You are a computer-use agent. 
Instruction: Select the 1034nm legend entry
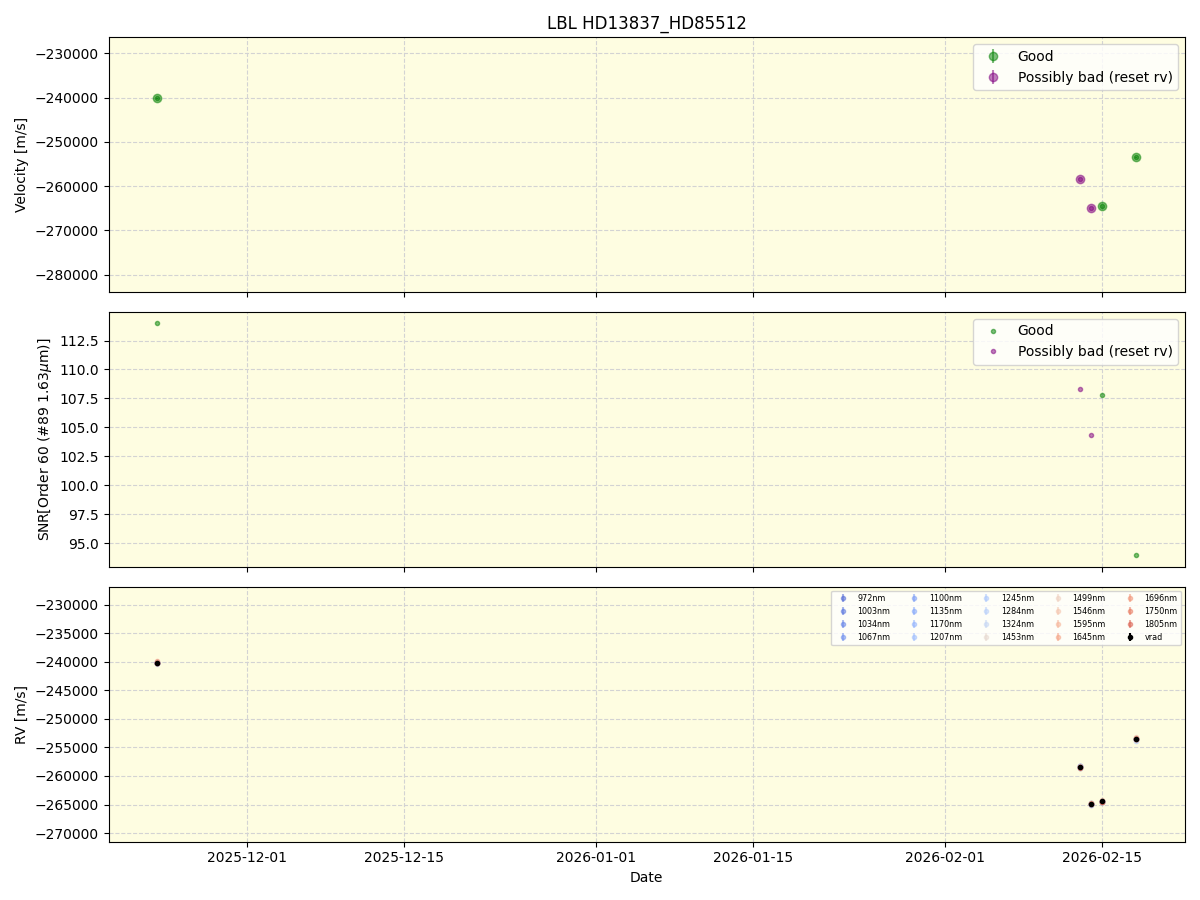[873, 624]
